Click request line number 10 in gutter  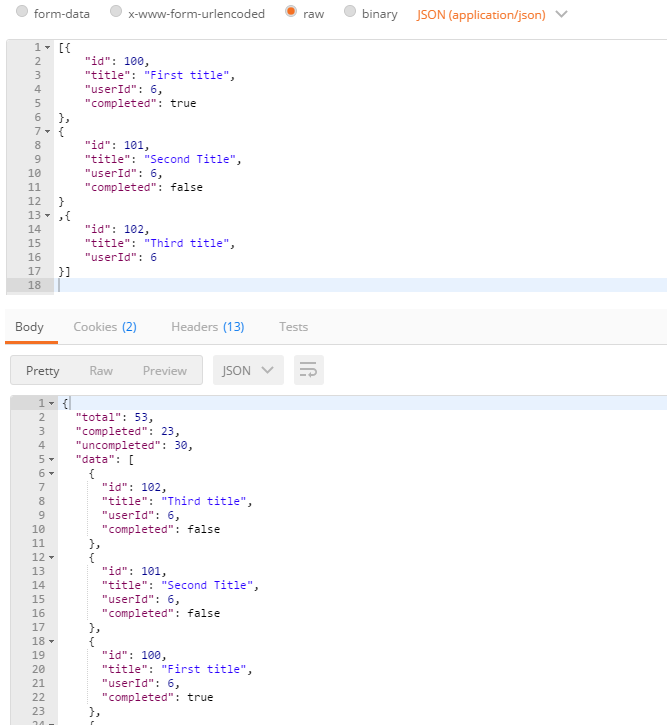click(x=35, y=173)
